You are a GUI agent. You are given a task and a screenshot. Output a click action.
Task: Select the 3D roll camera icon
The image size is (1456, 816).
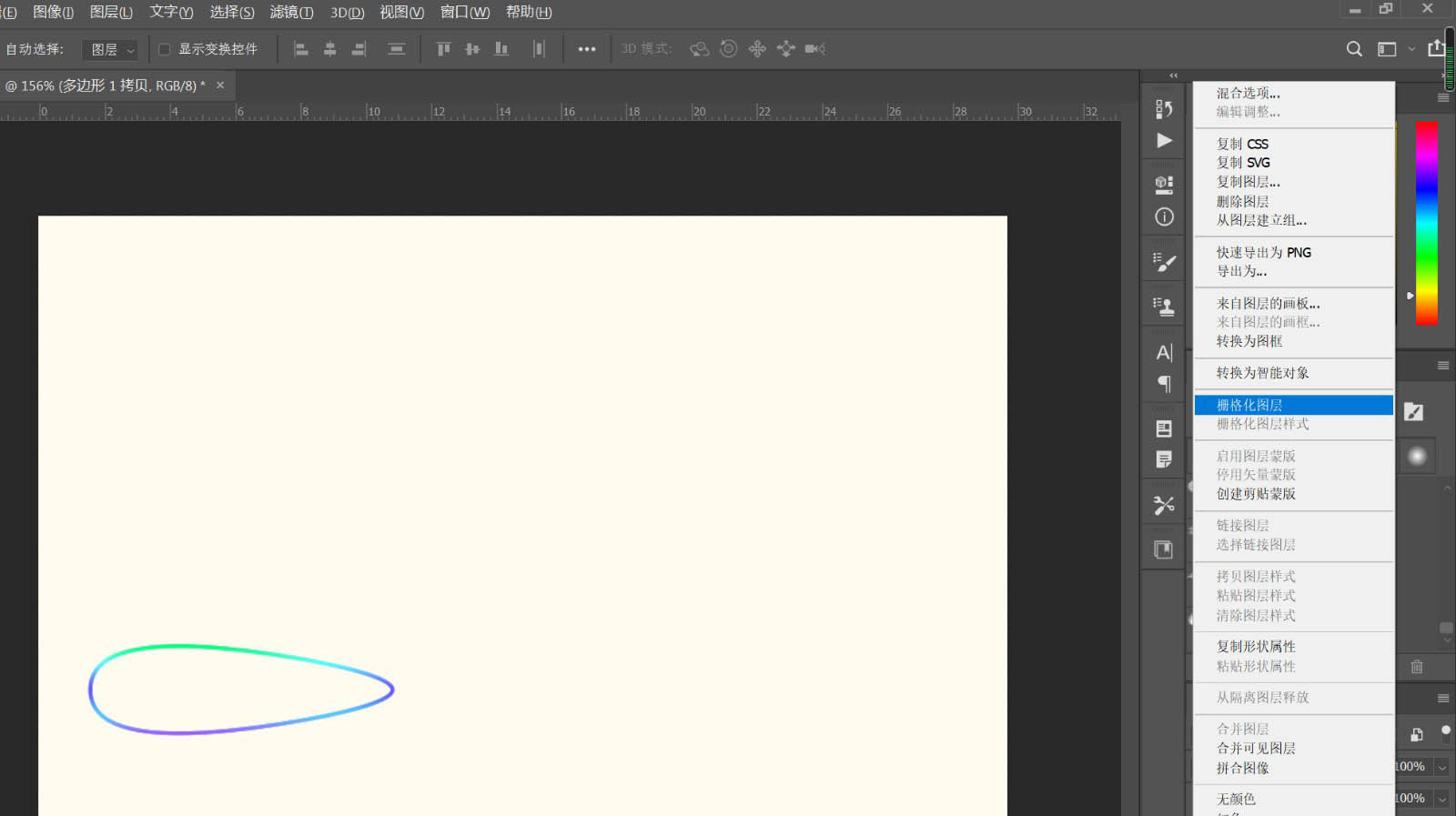(728, 49)
